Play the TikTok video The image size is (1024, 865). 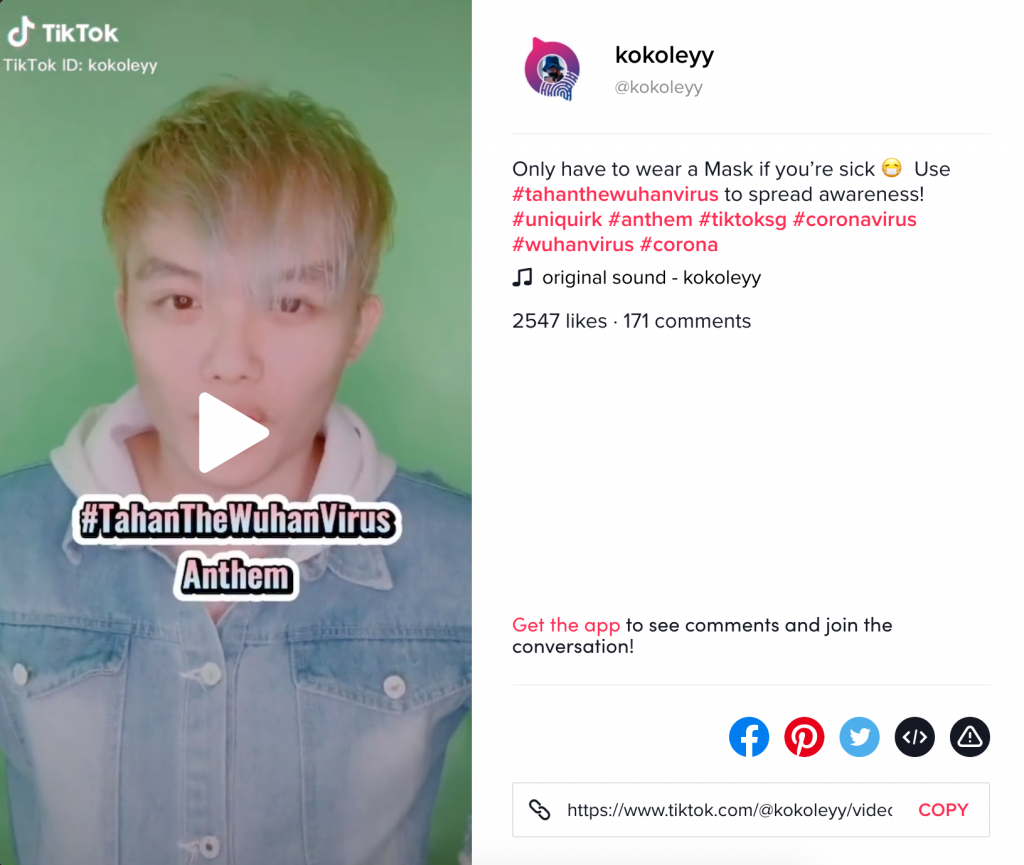pos(233,432)
